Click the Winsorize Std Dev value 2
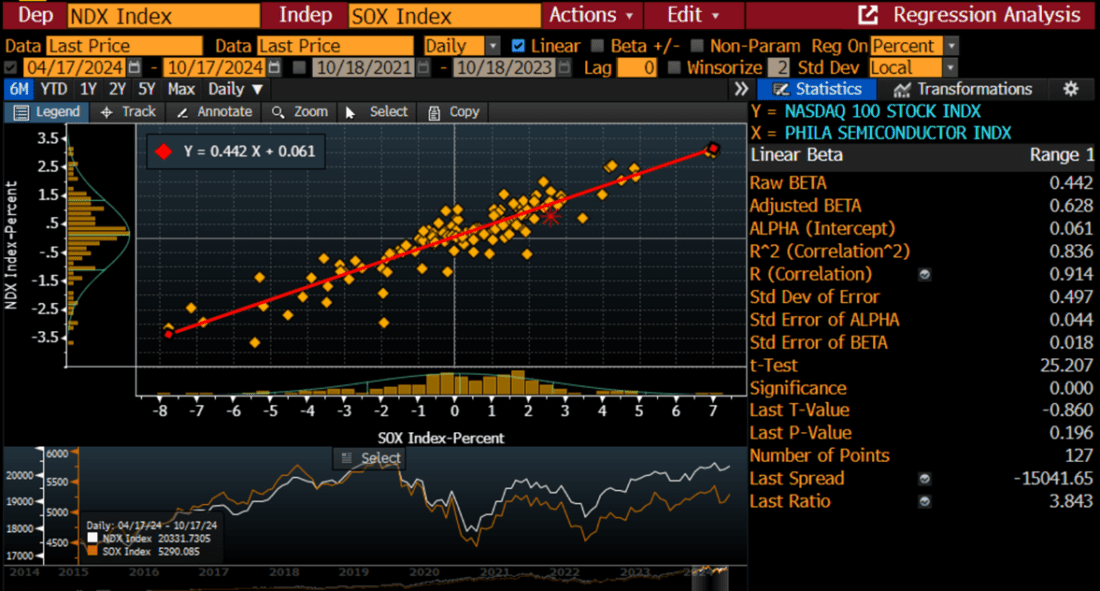Screen dimensions: 1100x591 pyautogui.click(x=778, y=67)
